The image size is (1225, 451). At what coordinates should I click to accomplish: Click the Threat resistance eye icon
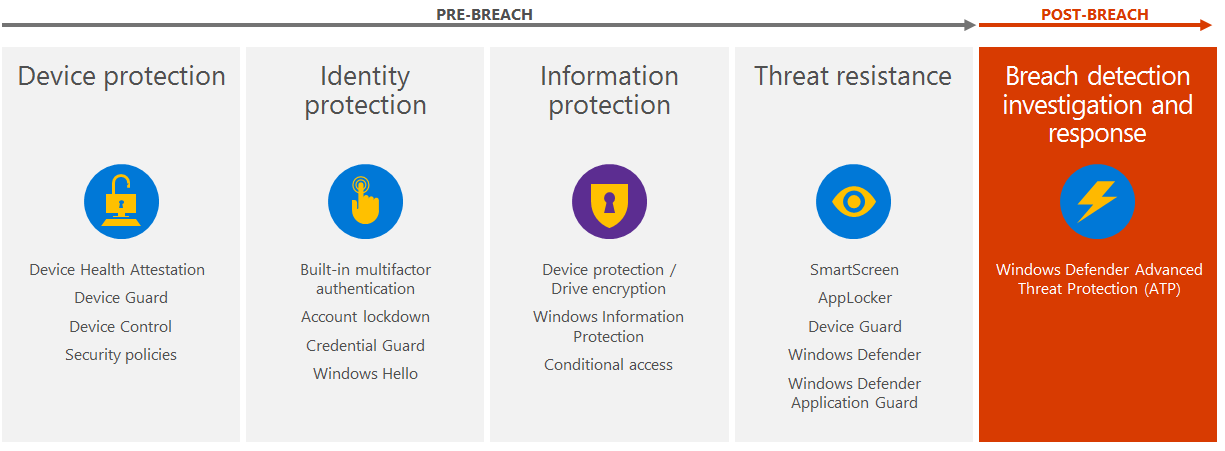(x=853, y=202)
